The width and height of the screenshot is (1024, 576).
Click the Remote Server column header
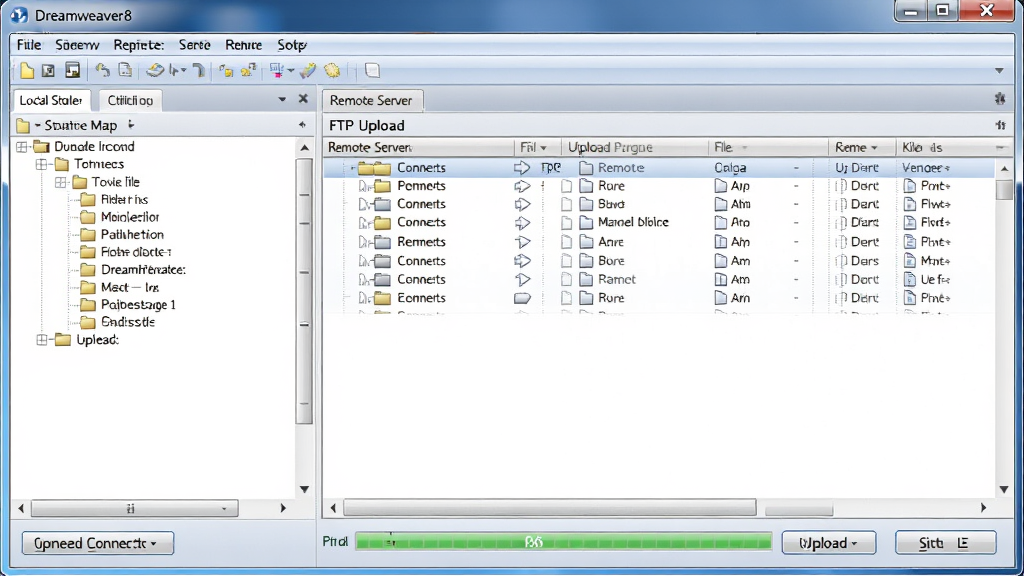tap(418, 148)
